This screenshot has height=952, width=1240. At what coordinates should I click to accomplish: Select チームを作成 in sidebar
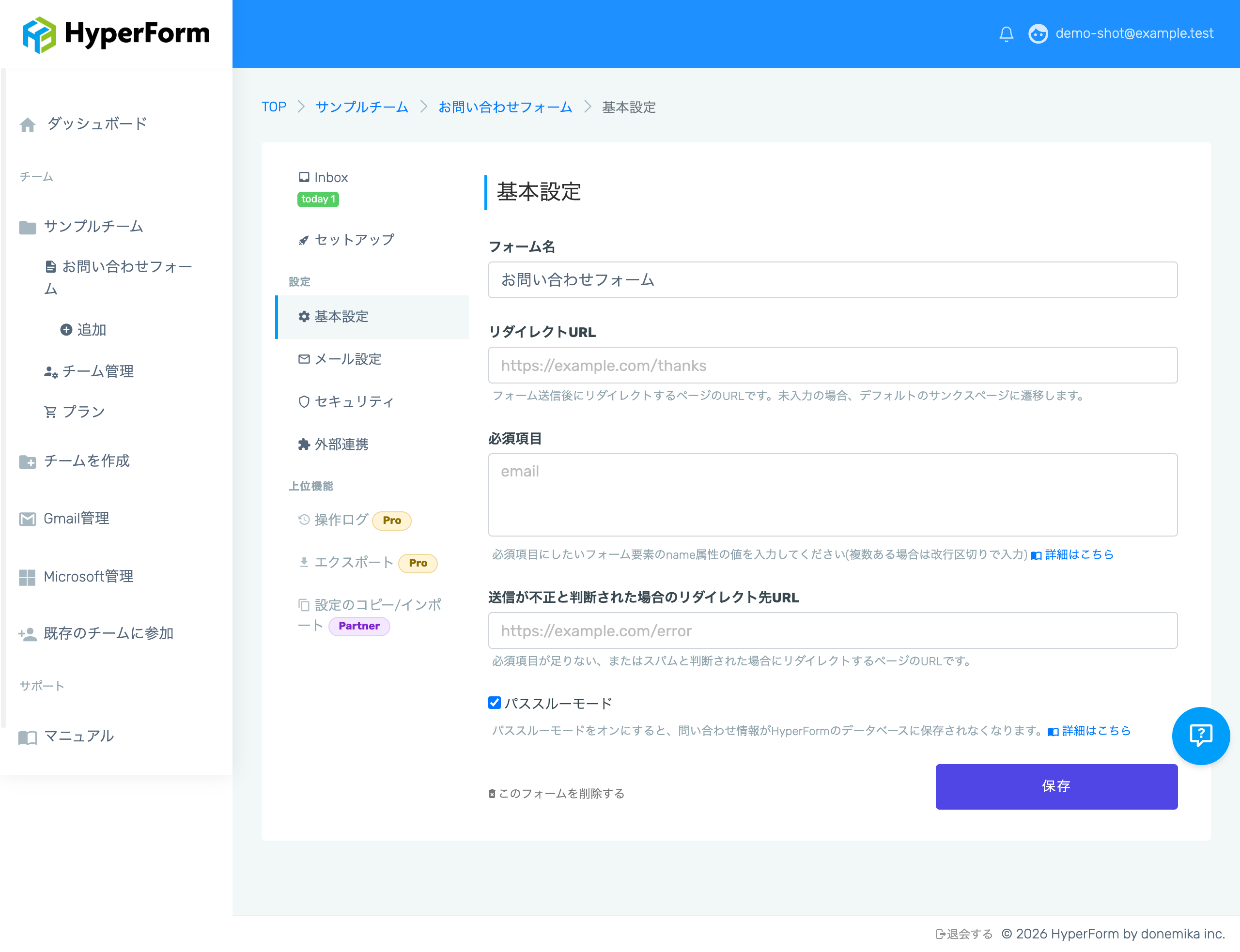pos(87,461)
